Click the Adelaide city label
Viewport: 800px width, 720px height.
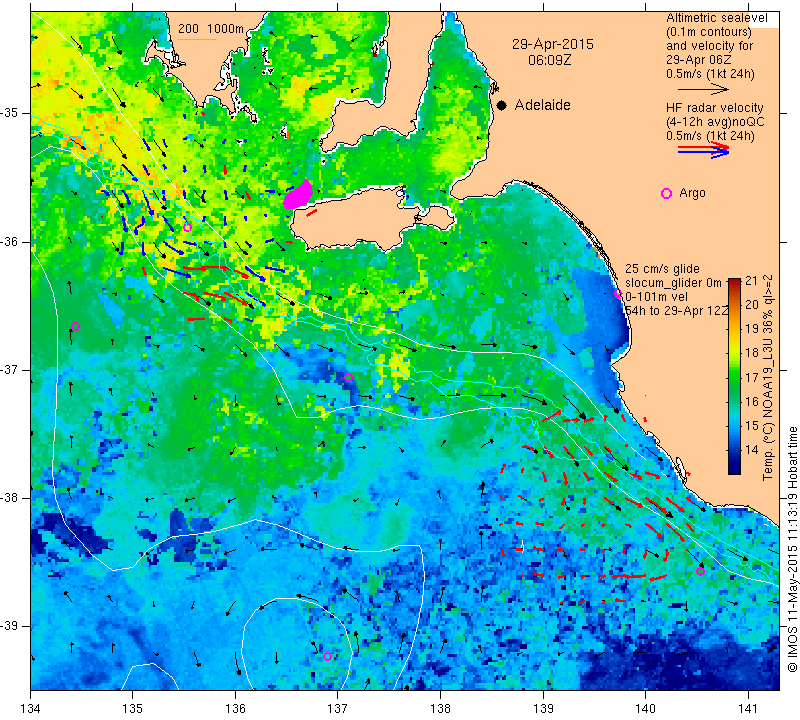coord(542,105)
